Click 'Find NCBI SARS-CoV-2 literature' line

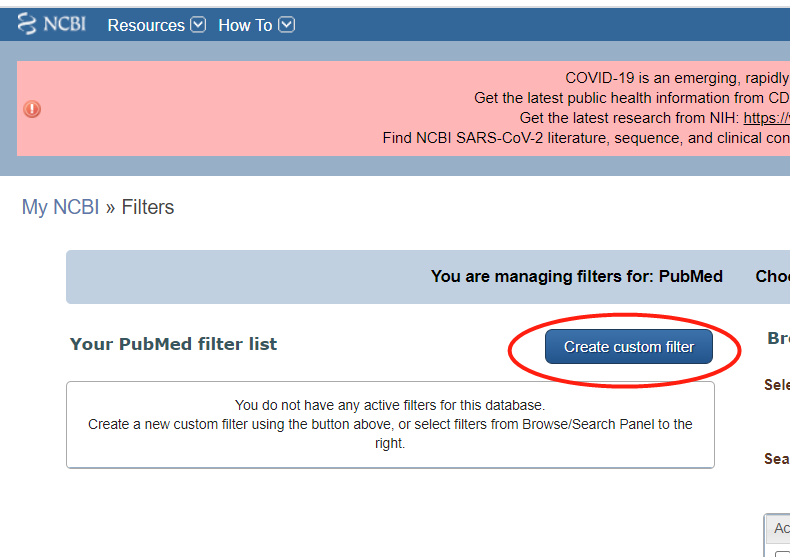click(x=586, y=138)
